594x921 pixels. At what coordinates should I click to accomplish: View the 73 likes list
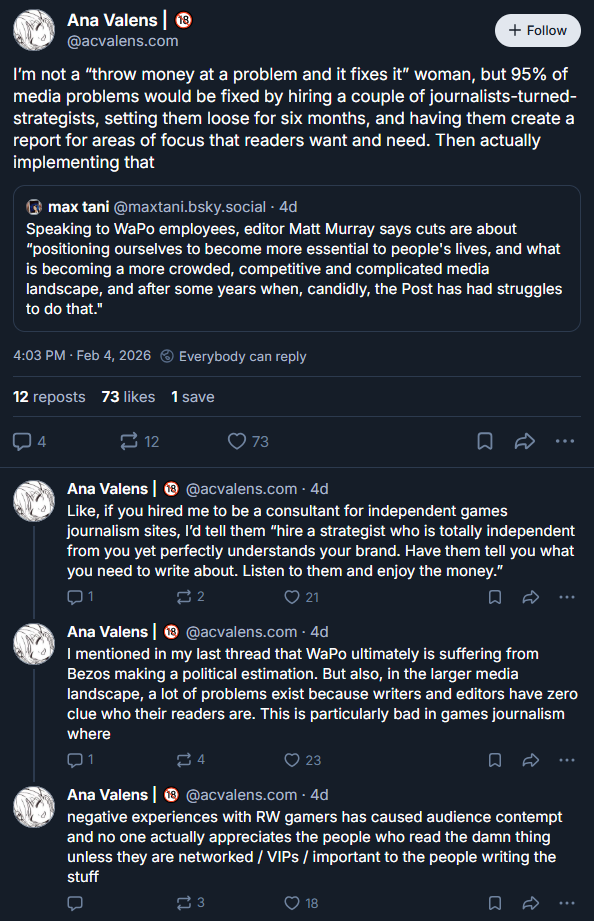pos(128,397)
